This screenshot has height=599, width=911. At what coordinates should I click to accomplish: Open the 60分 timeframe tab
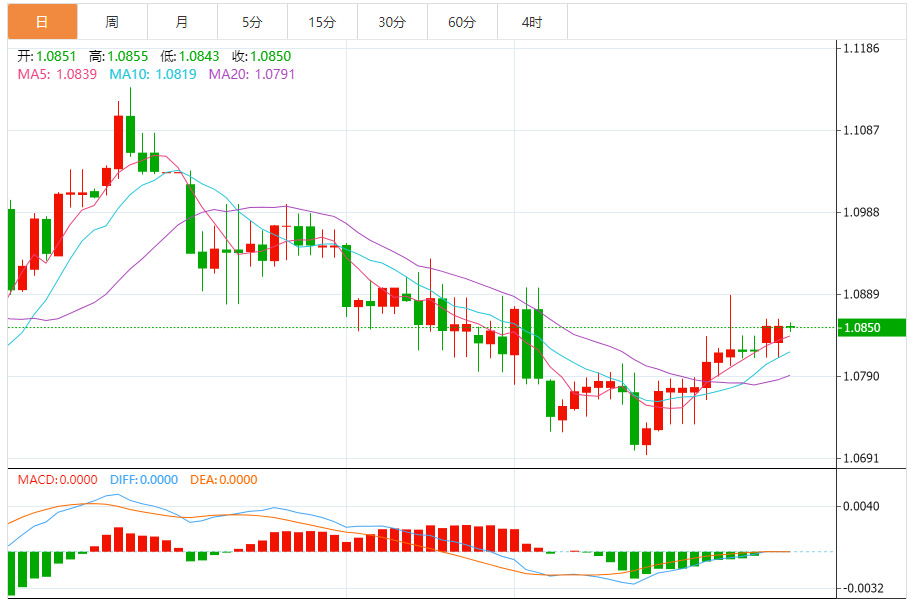(462, 22)
